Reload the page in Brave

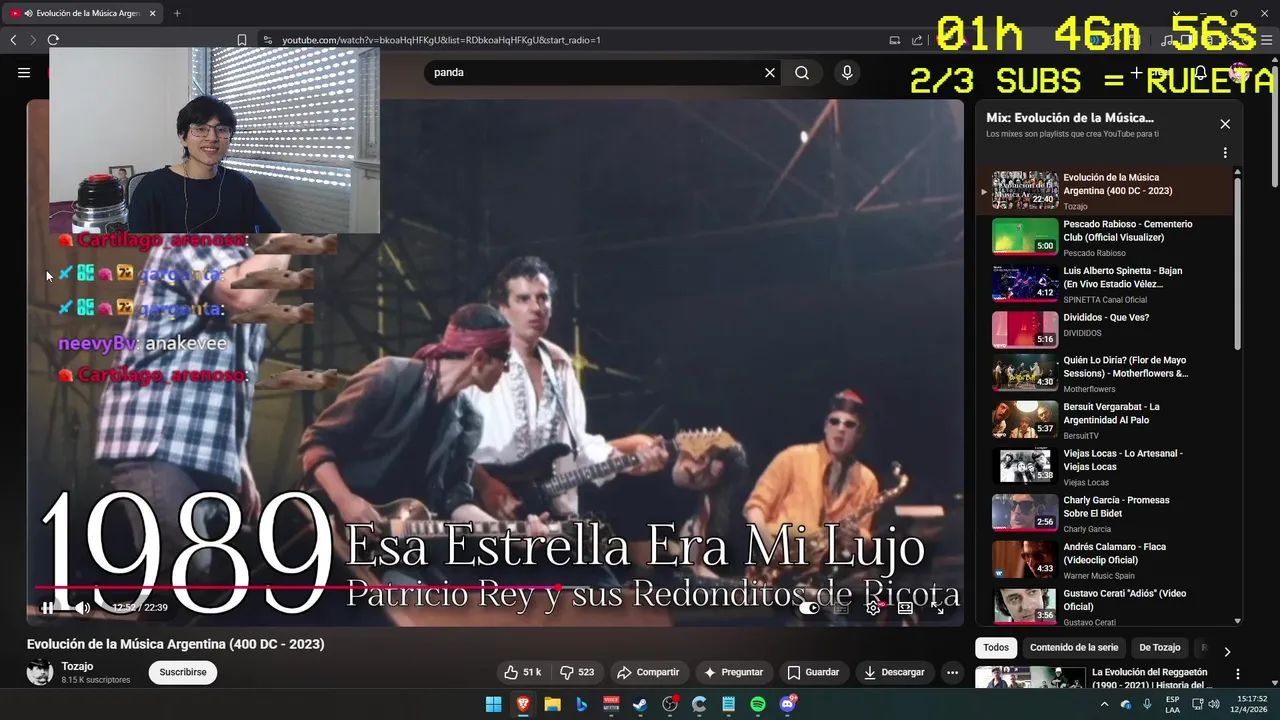point(53,40)
